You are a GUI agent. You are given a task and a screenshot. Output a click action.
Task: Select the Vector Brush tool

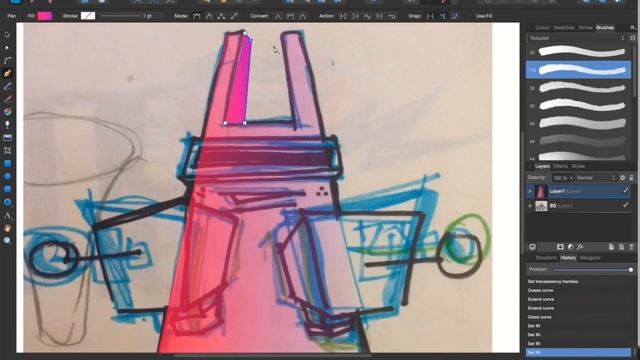coord(7,99)
